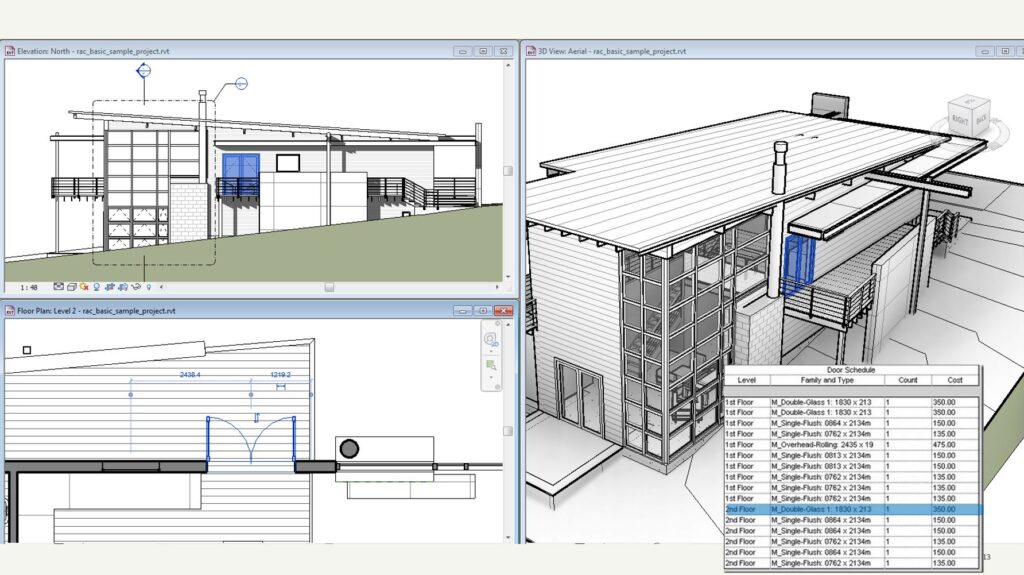Toggle Shadows icon in view control bar
The width and height of the screenshot is (1024, 575).
pos(96,287)
